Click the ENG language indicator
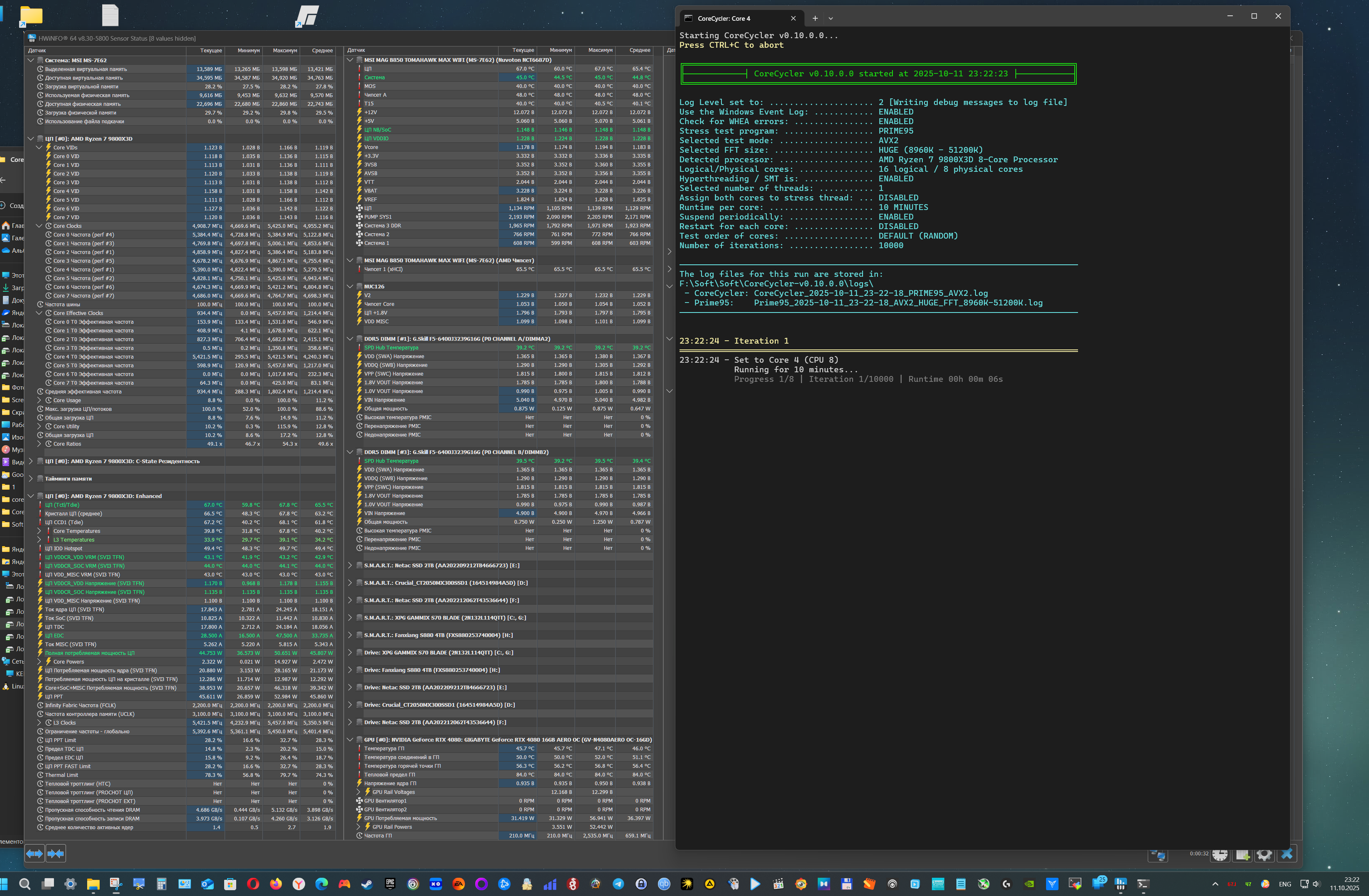The height and width of the screenshot is (896, 1369). [x=1284, y=884]
